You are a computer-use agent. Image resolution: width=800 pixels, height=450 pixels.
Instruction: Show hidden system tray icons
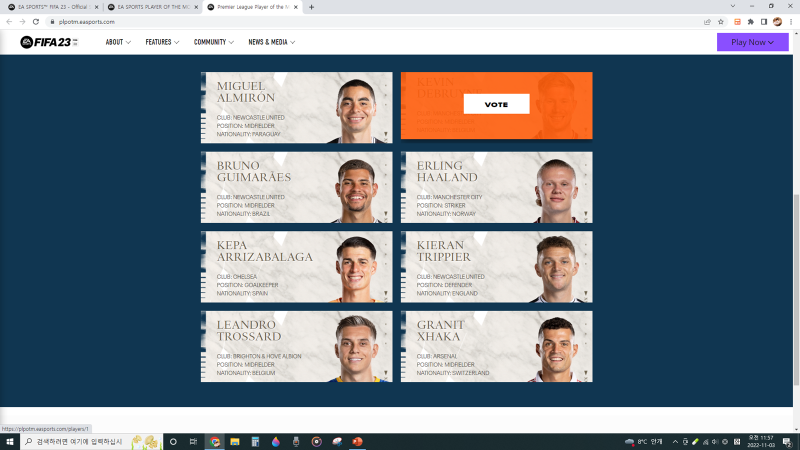pyautogui.click(x=675, y=442)
